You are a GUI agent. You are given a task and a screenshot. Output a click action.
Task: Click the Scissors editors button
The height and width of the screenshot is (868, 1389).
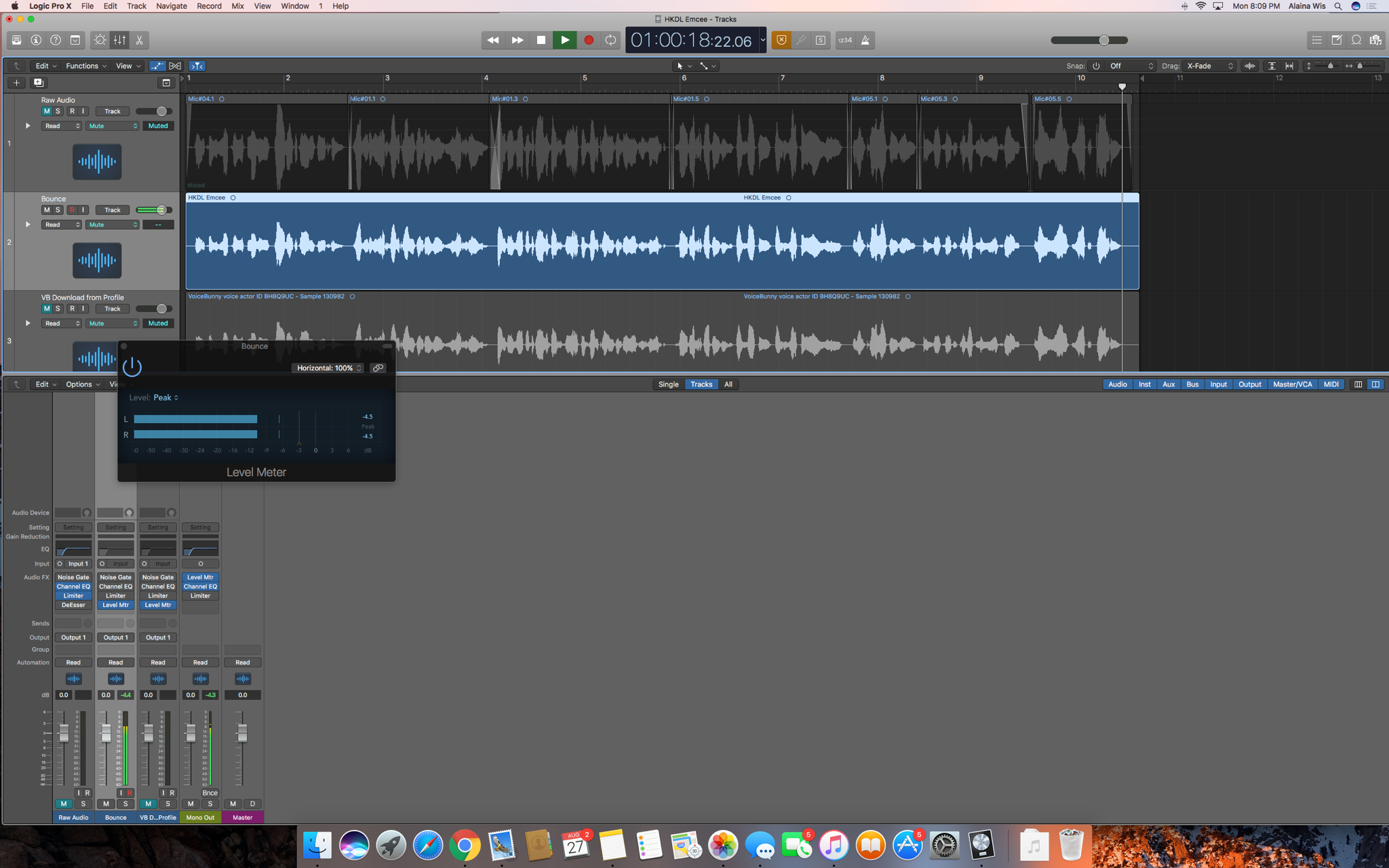pyautogui.click(x=139, y=40)
